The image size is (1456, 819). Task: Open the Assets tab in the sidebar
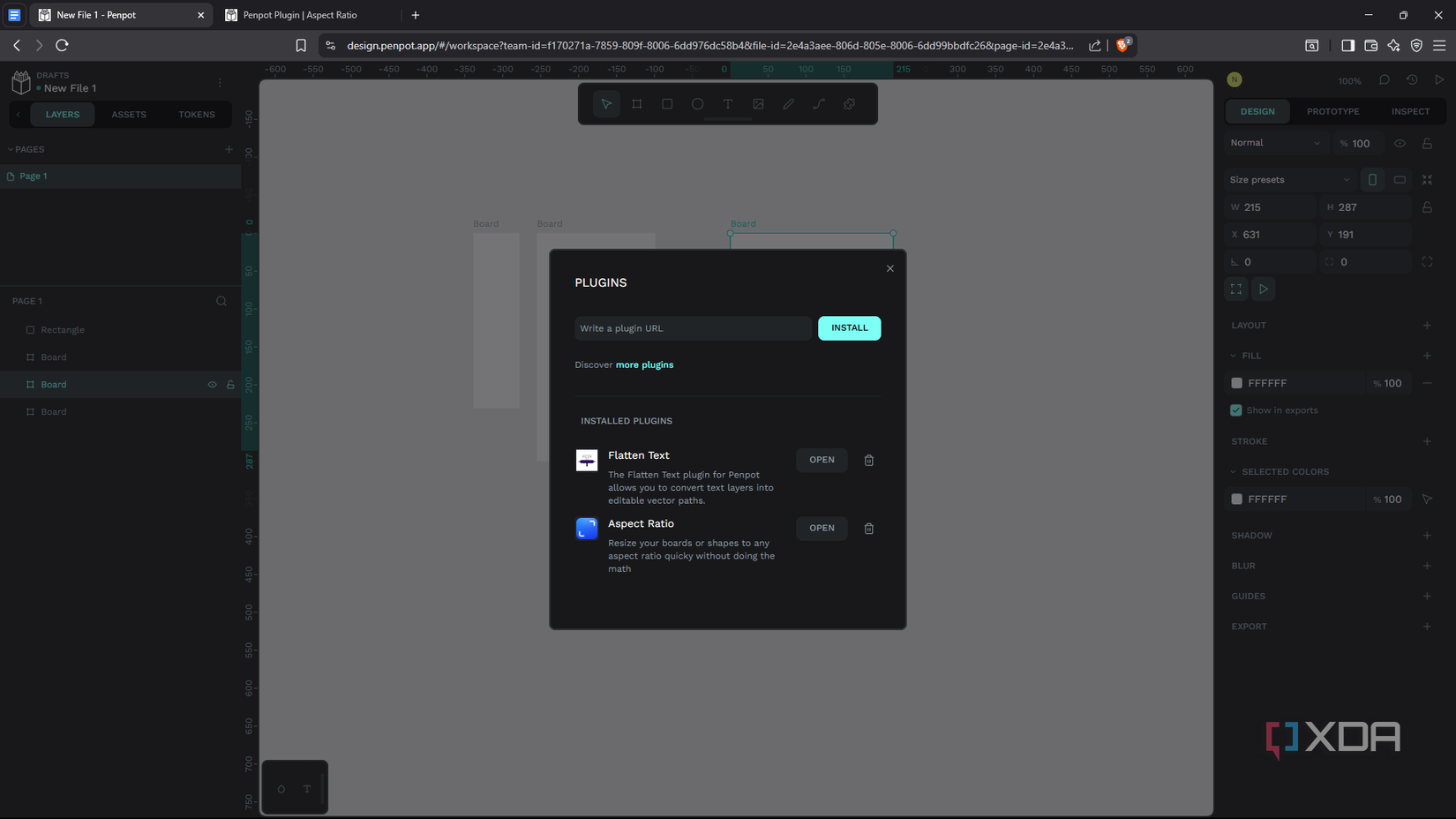point(129,114)
